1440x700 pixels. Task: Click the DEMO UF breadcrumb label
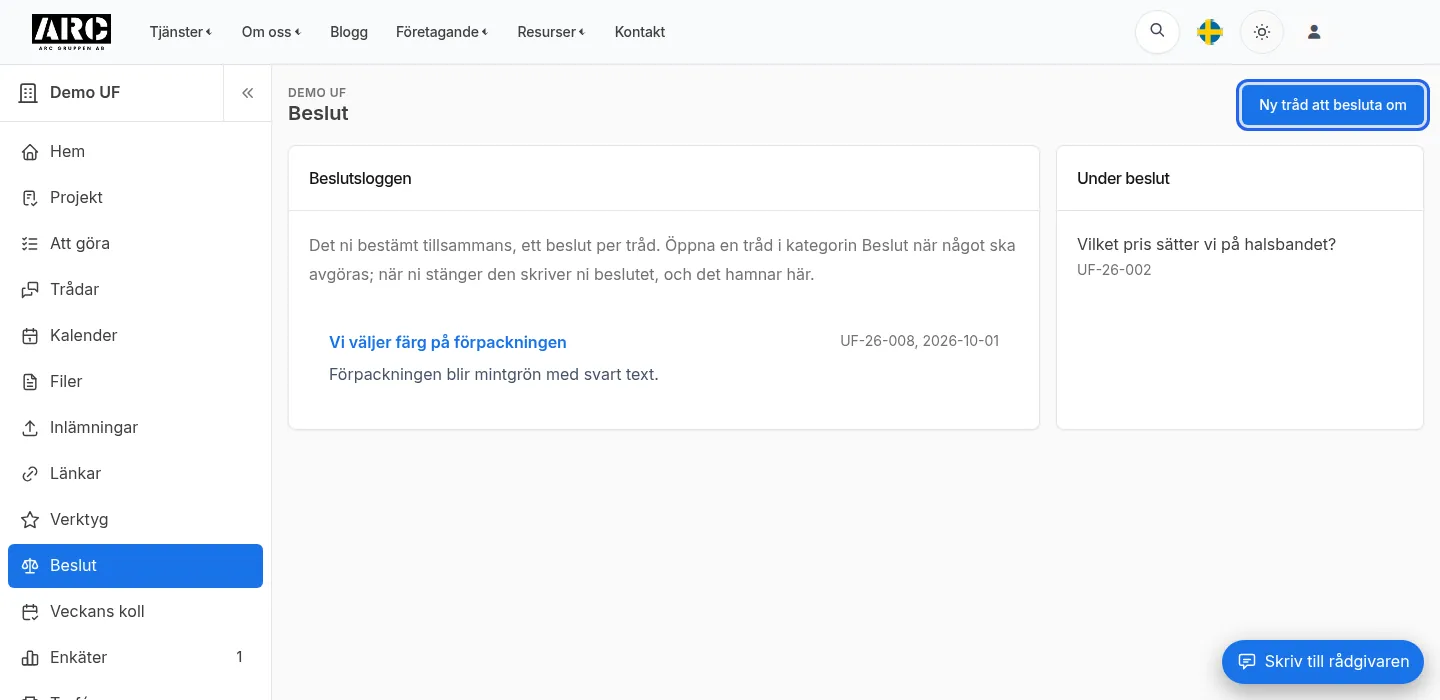tap(317, 93)
